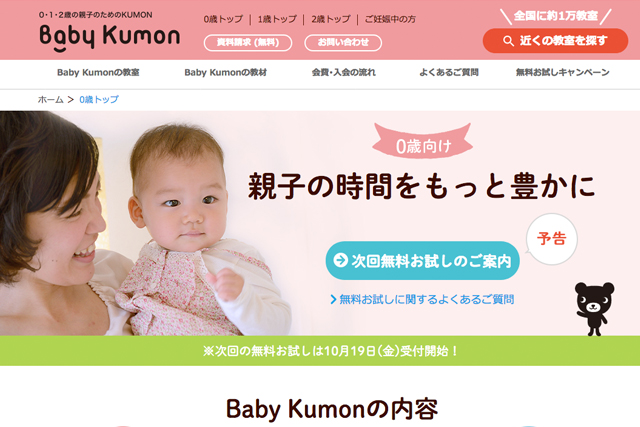This screenshot has height=427, width=640.
Task: Open 会費・入会の流れ menu item
Action: tap(344, 73)
